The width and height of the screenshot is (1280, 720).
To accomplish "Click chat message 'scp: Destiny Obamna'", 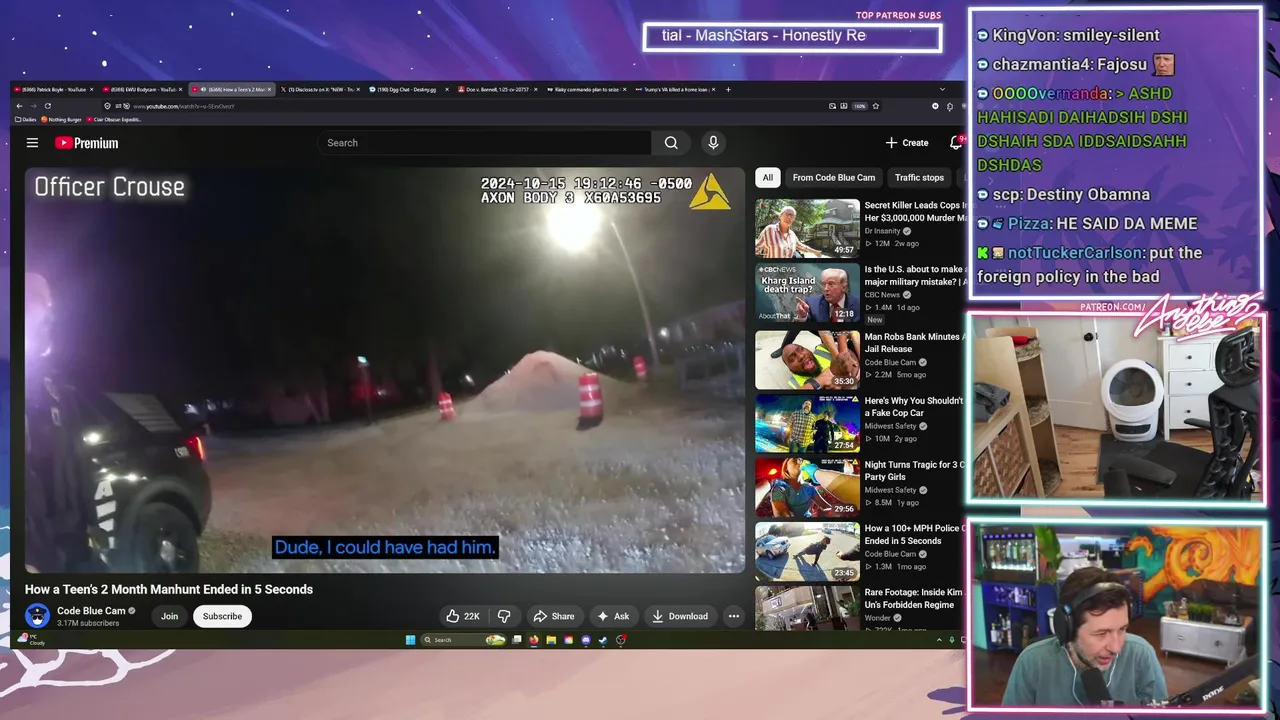I will tap(1073, 194).
